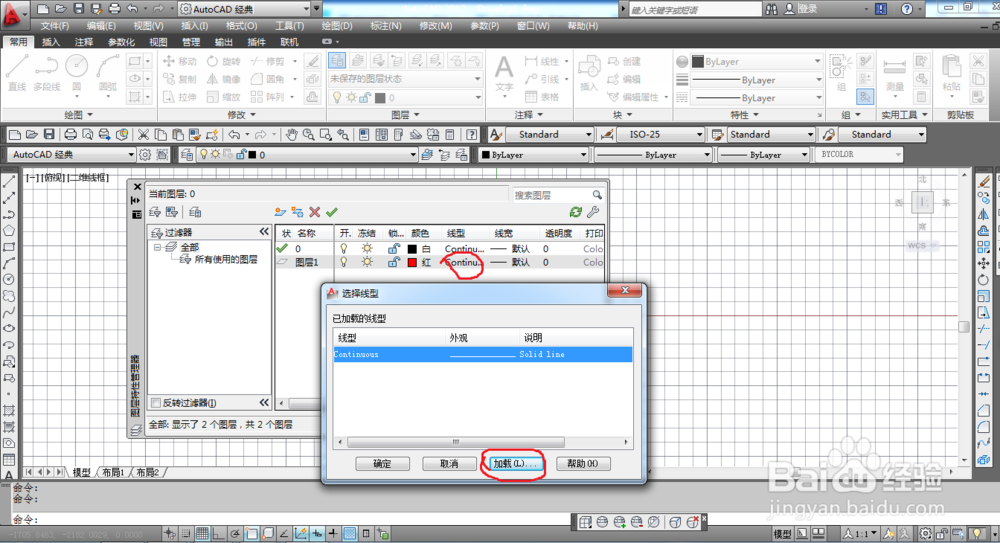Expand the 修改 panel dropdown
The width and height of the screenshot is (1000, 543).
[x=242, y=115]
